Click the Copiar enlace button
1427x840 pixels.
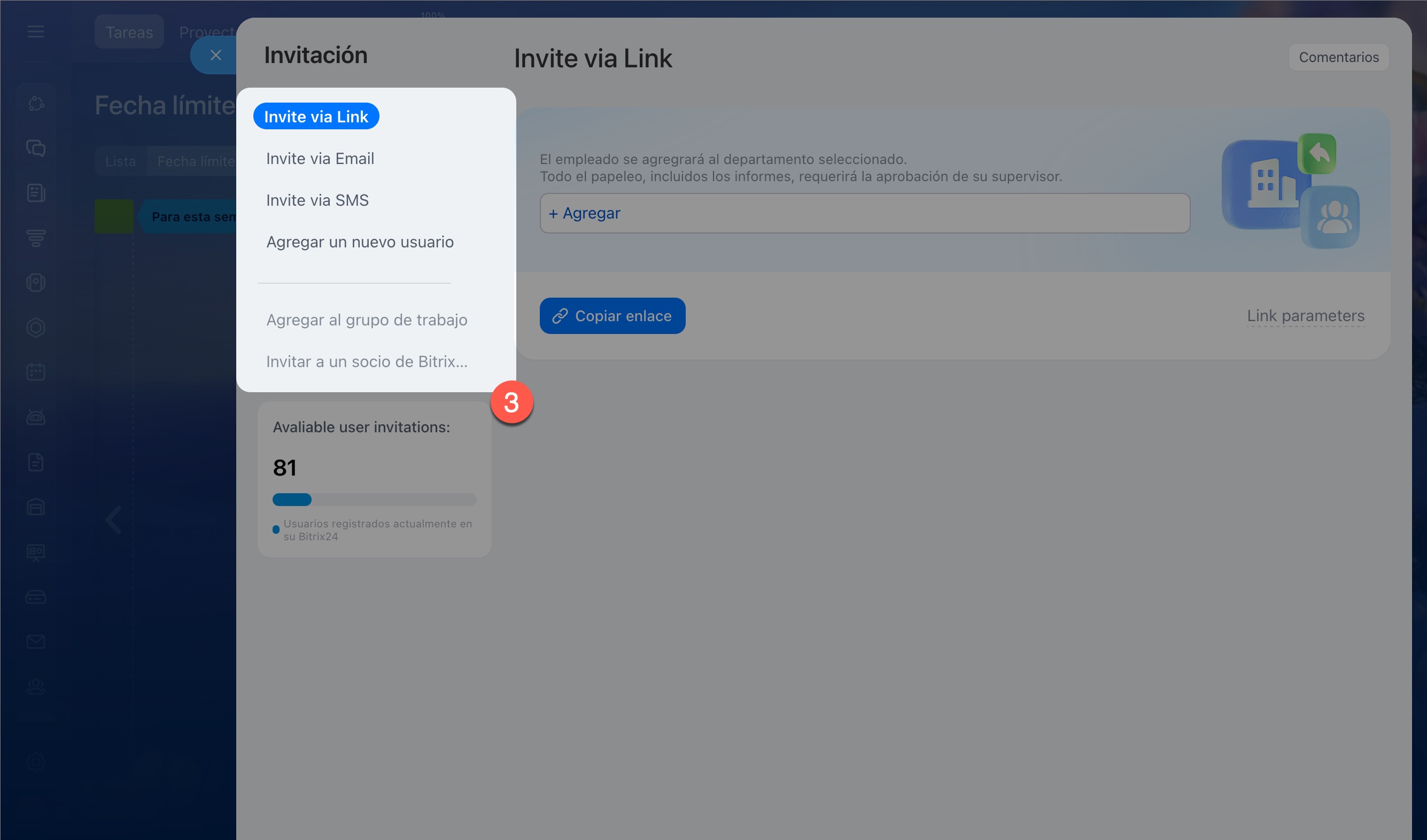(612, 316)
